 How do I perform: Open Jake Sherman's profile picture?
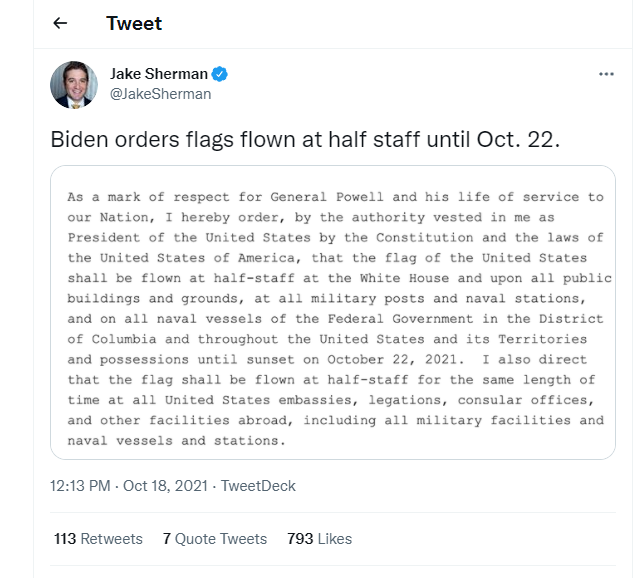[74, 85]
